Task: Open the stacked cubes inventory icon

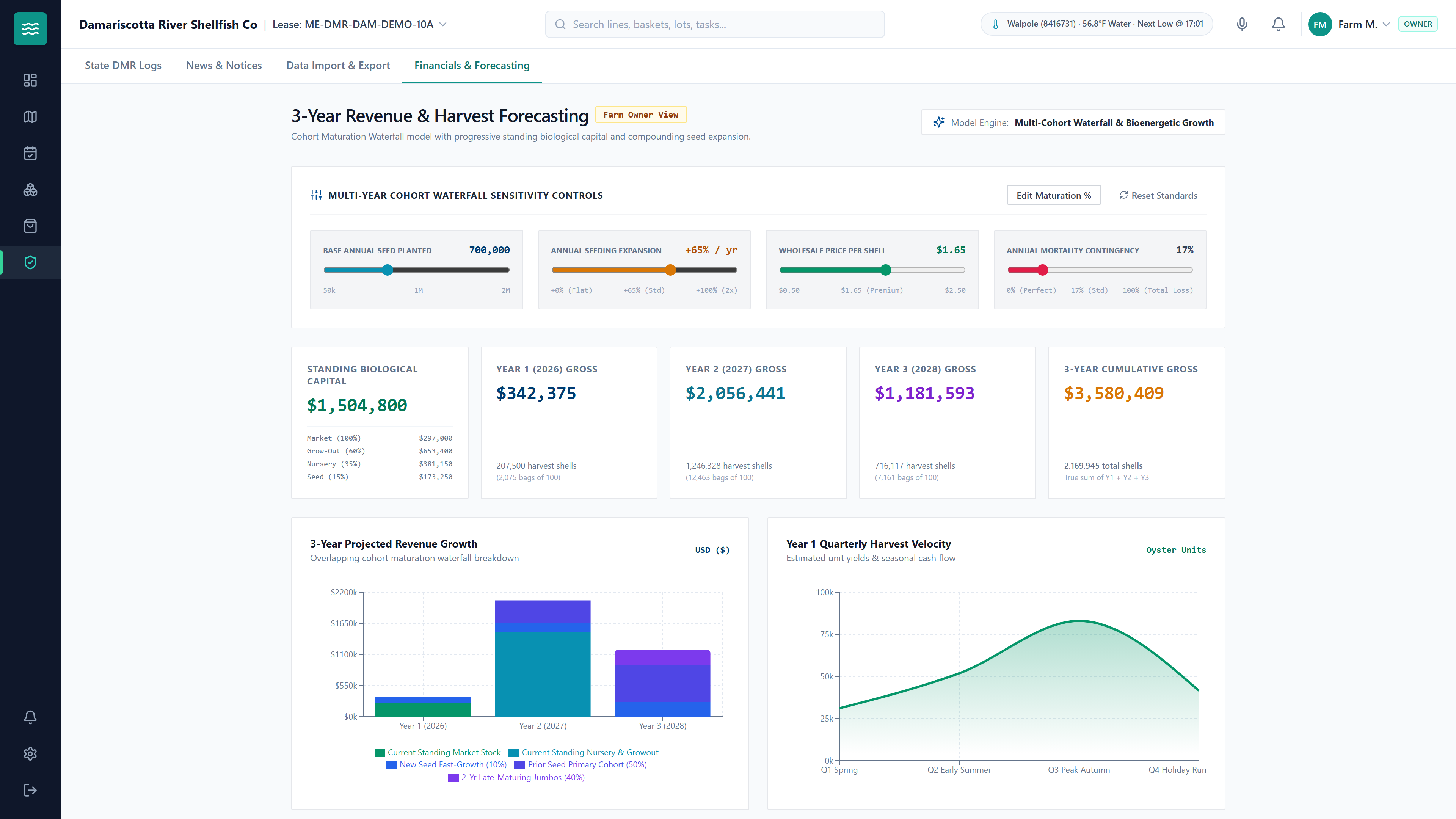Action: (x=30, y=189)
